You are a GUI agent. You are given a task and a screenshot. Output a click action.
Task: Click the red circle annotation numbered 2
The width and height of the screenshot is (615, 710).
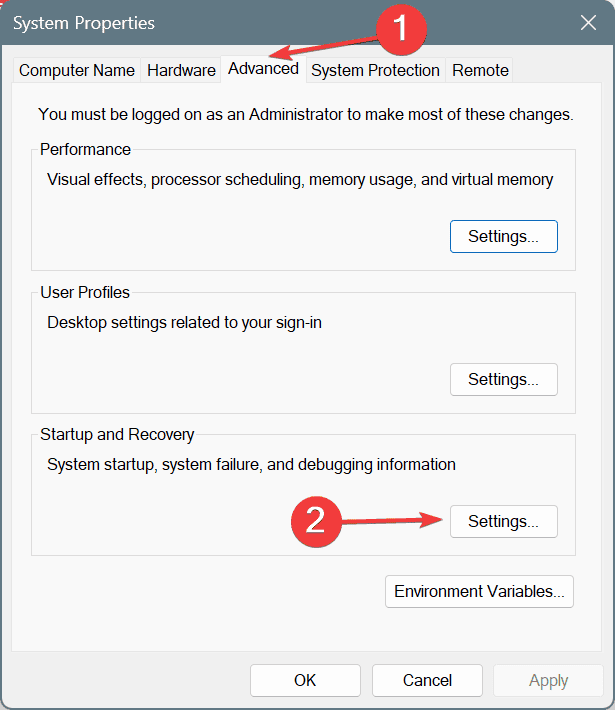point(316,522)
